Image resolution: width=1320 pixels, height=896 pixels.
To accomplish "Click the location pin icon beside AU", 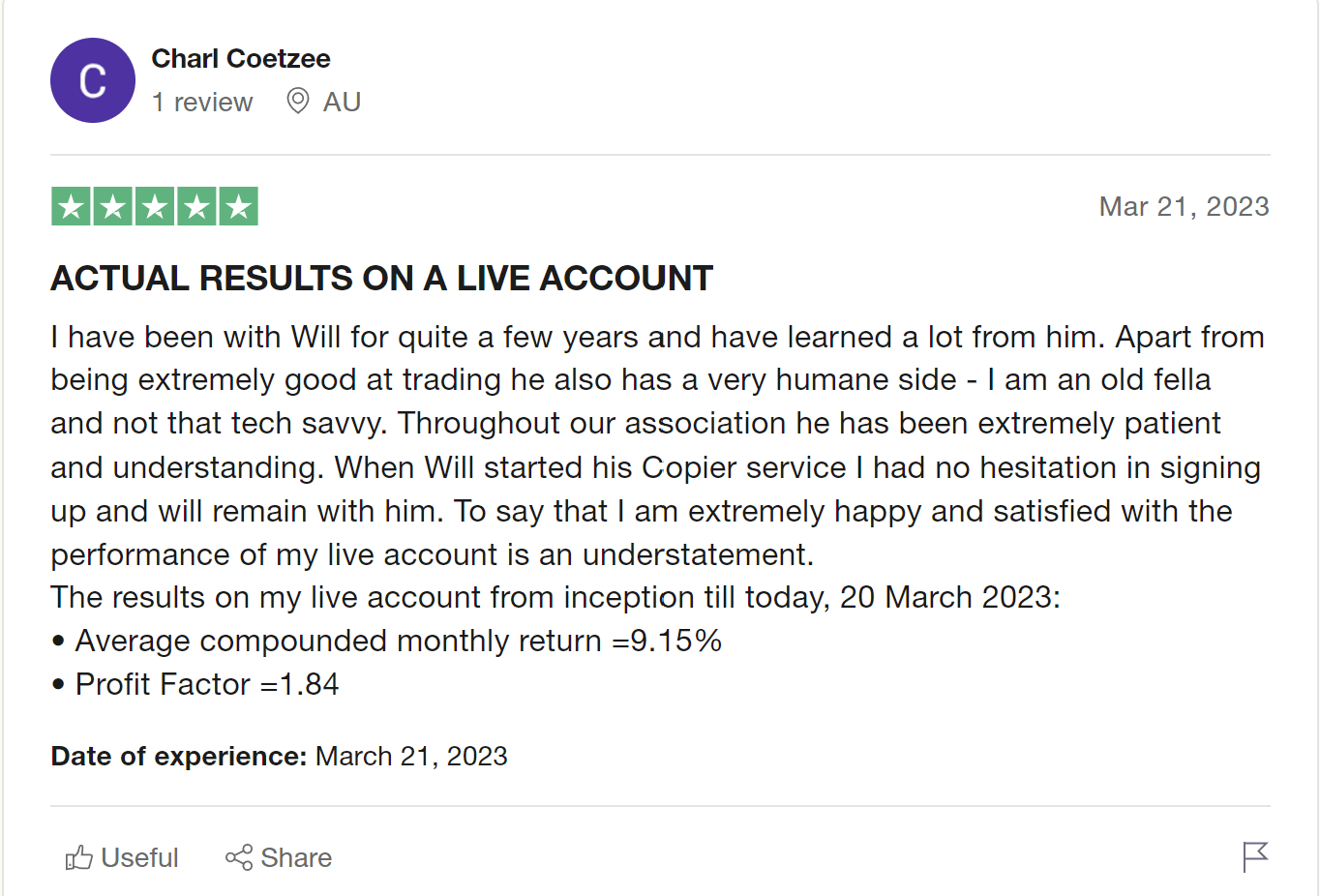I will (x=298, y=101).
